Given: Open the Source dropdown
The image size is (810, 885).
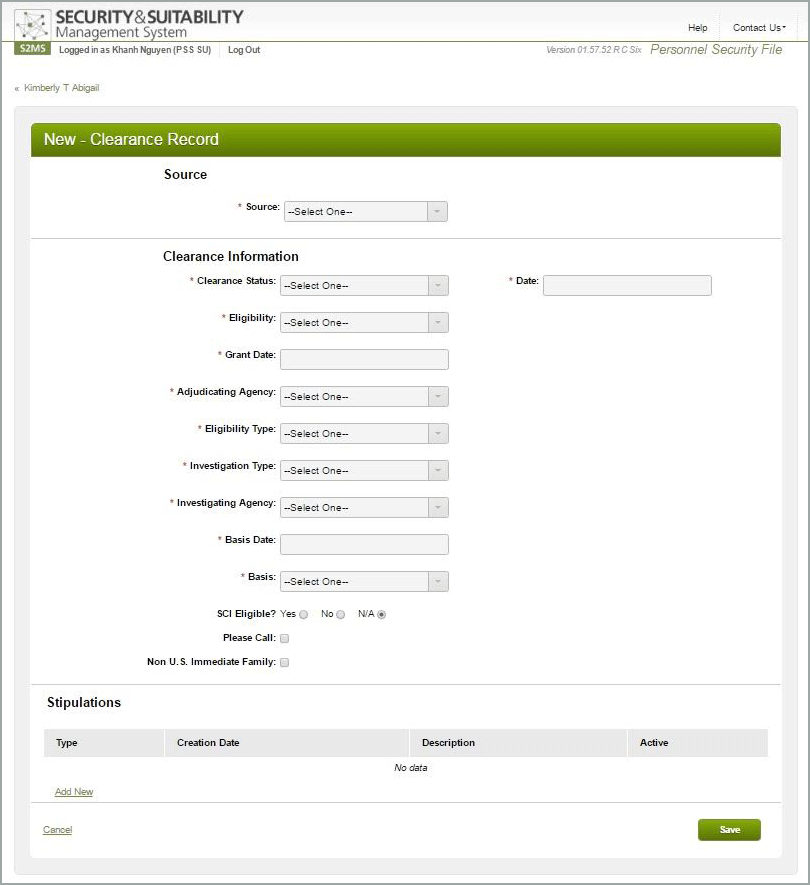Looking at the screenshot, I should tap(365, 212).
